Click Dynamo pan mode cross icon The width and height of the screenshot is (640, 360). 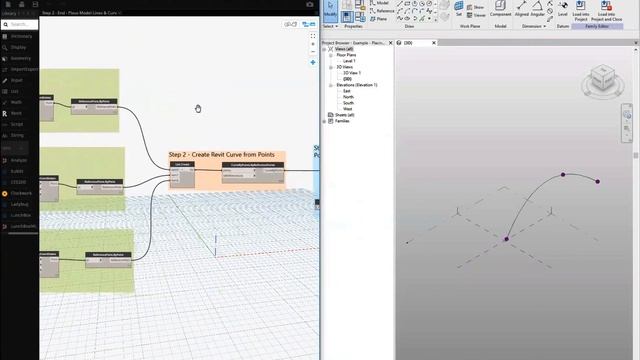313,62
